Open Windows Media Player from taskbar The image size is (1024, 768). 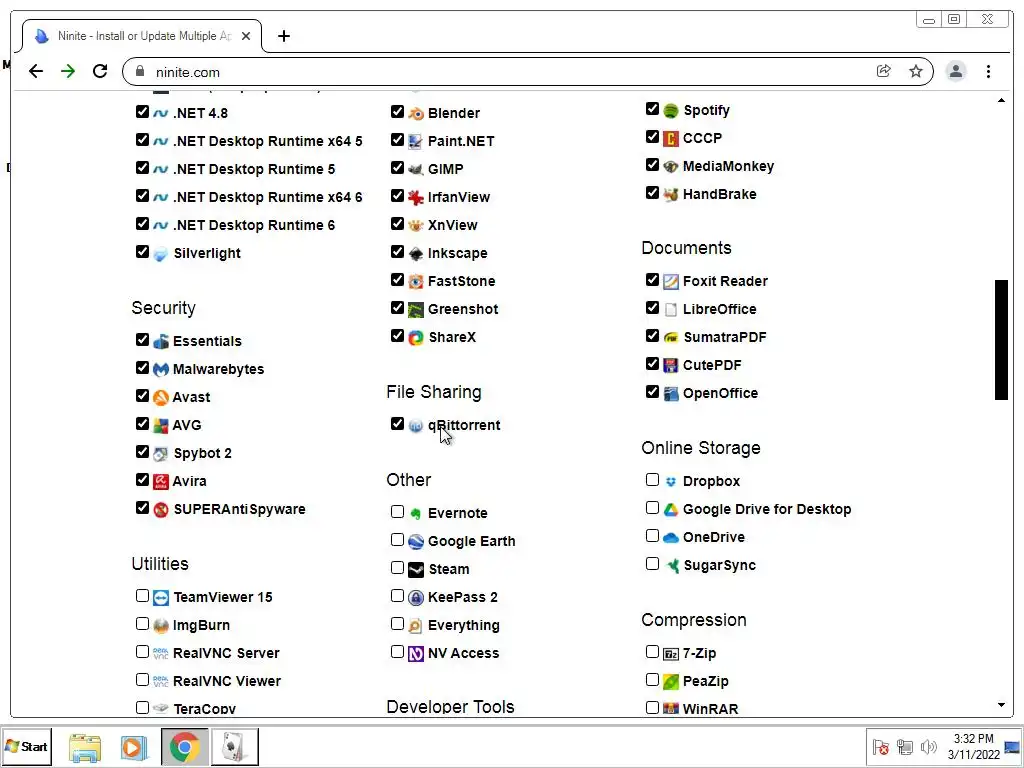[134, 747]
